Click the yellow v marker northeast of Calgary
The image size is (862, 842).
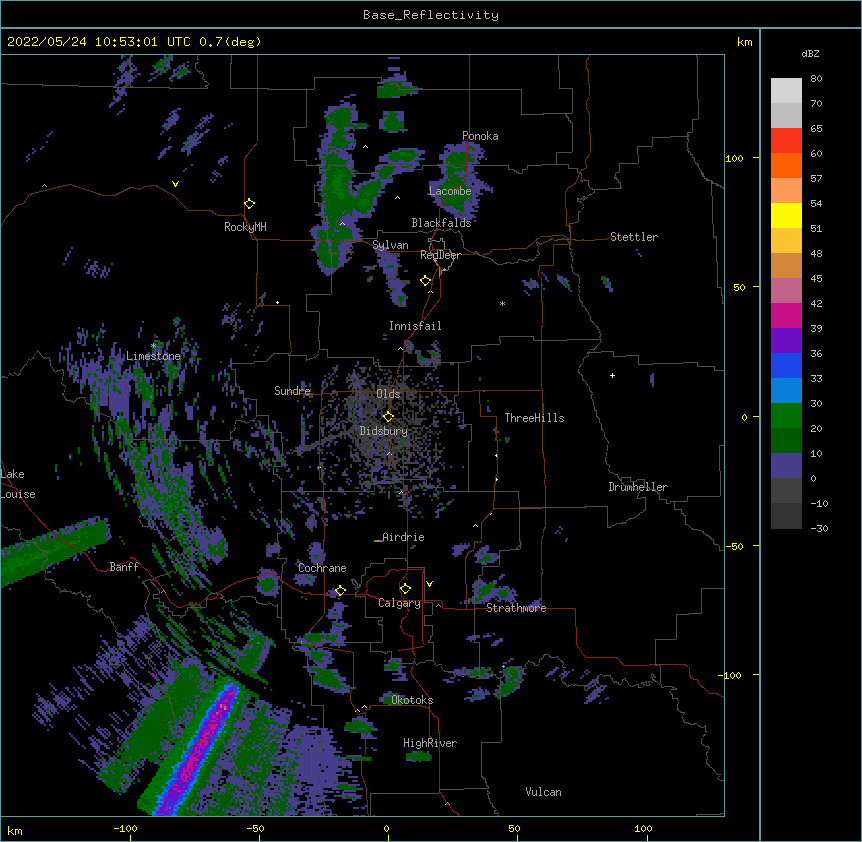(x=429, y=584)
